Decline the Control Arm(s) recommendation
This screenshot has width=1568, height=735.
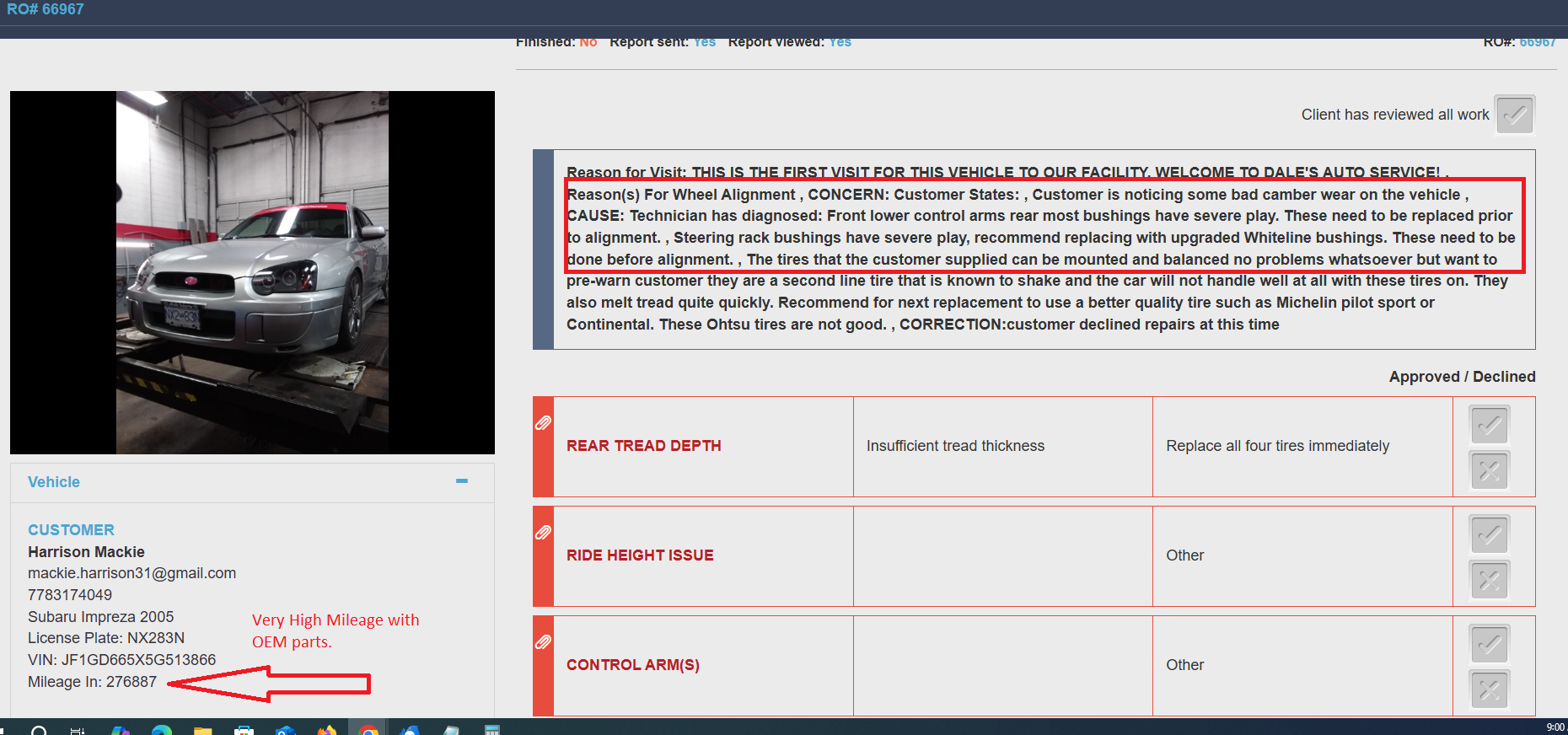click(x=1490, y=689)
